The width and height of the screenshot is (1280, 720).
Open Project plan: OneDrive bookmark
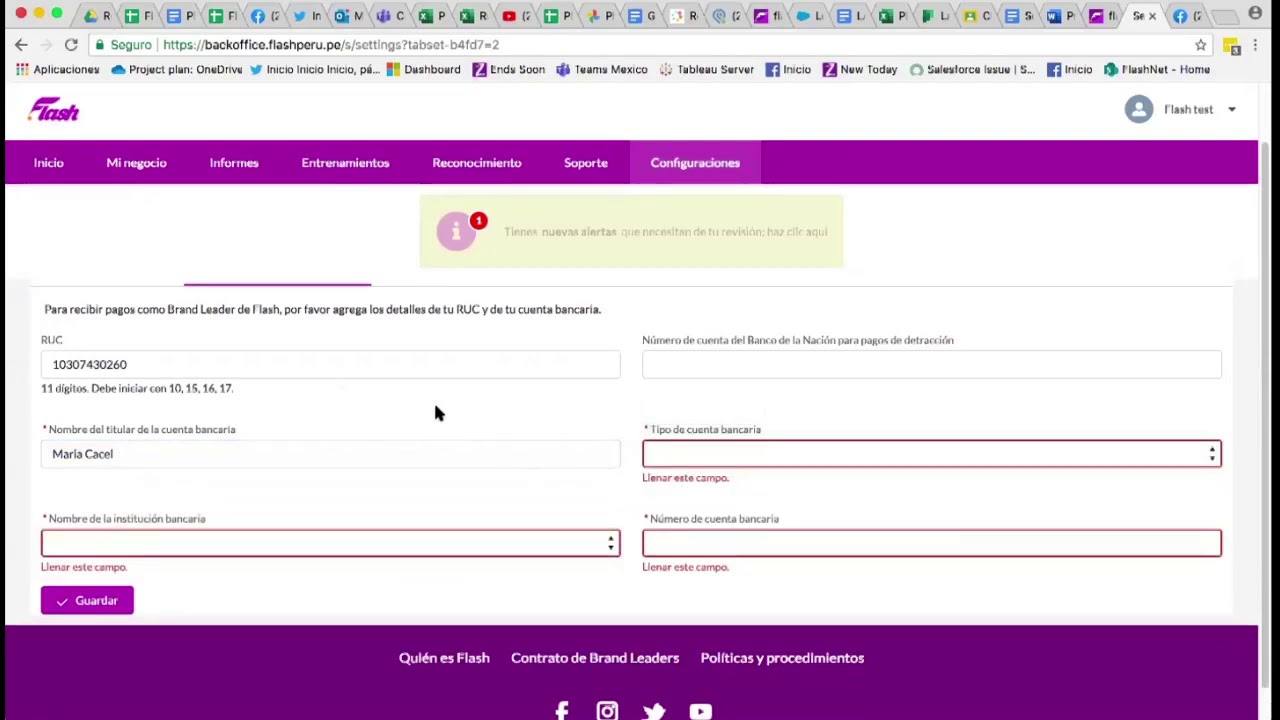click(x=177, y=70)
